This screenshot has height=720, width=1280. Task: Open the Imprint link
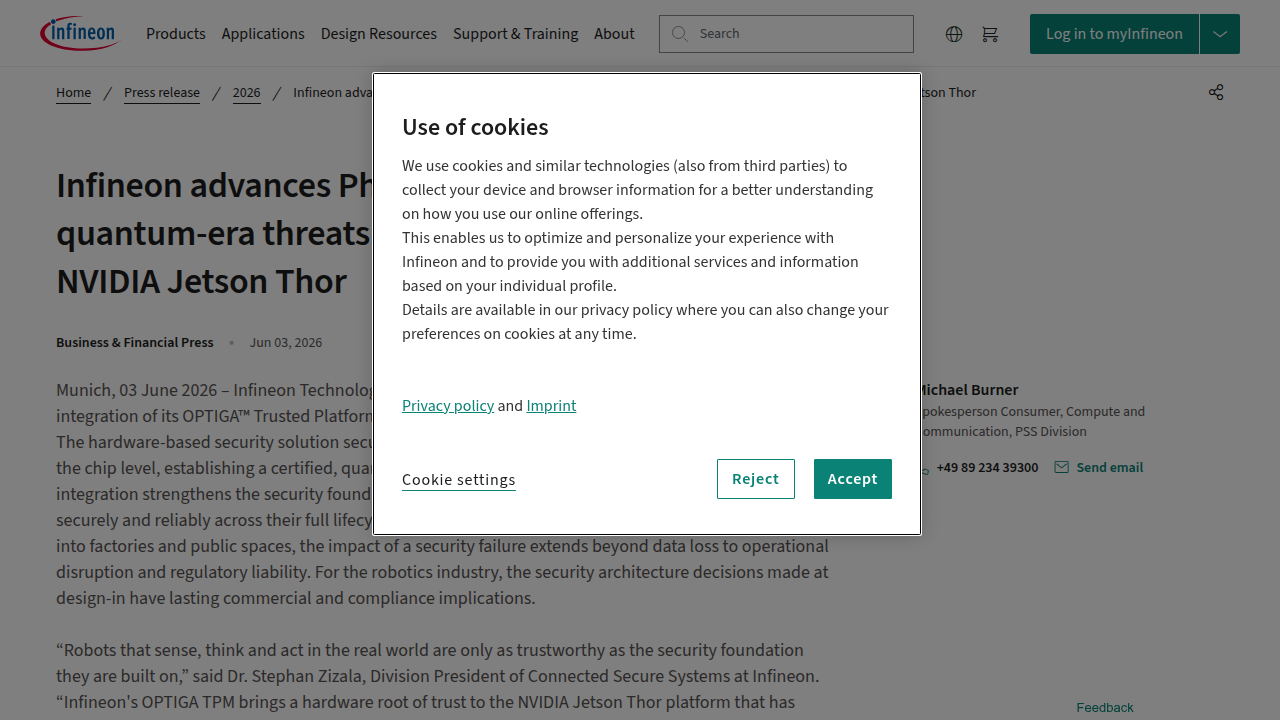(551, 406)
